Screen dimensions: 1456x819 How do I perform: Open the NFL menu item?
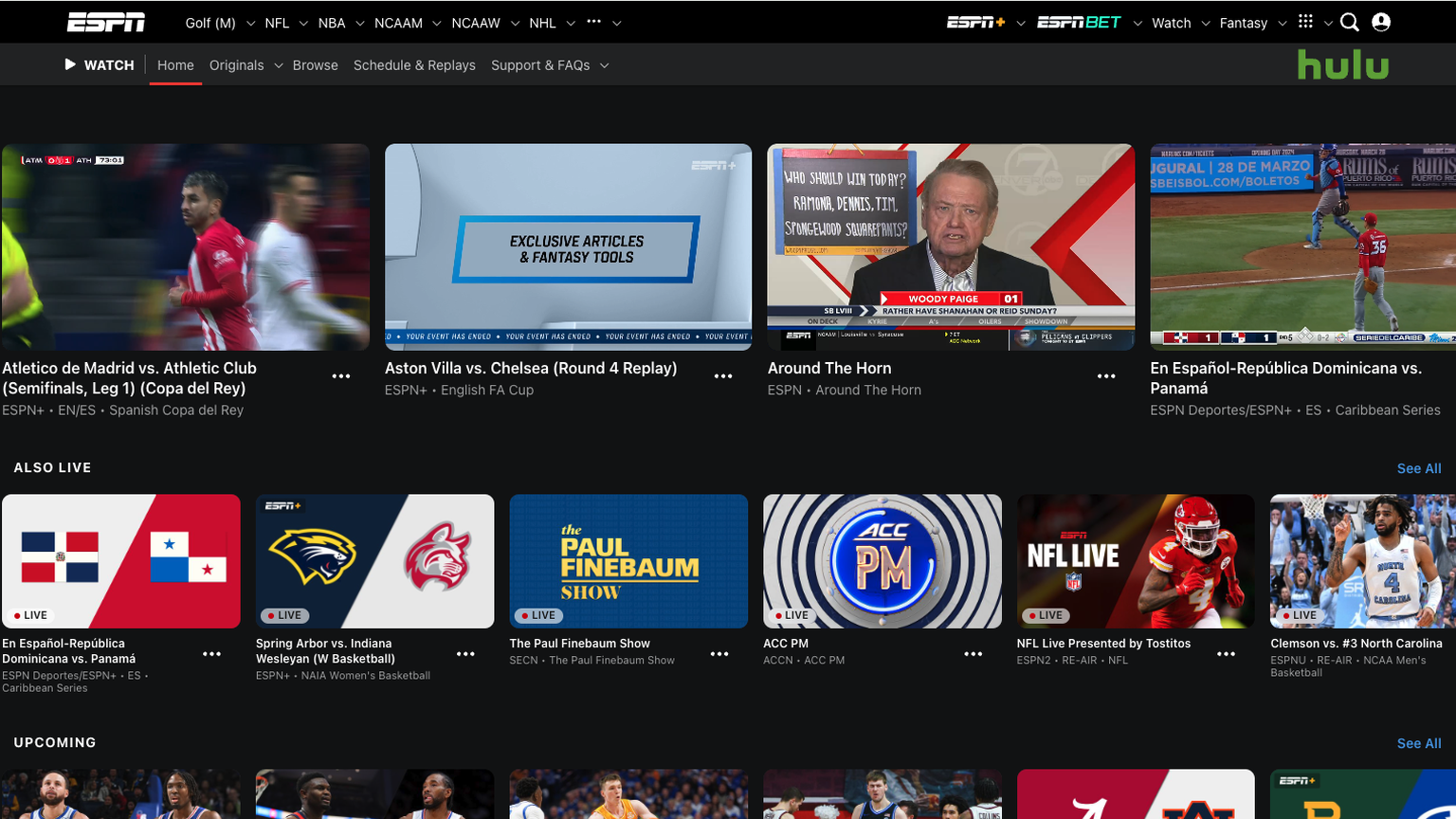(x=277, y=23)
